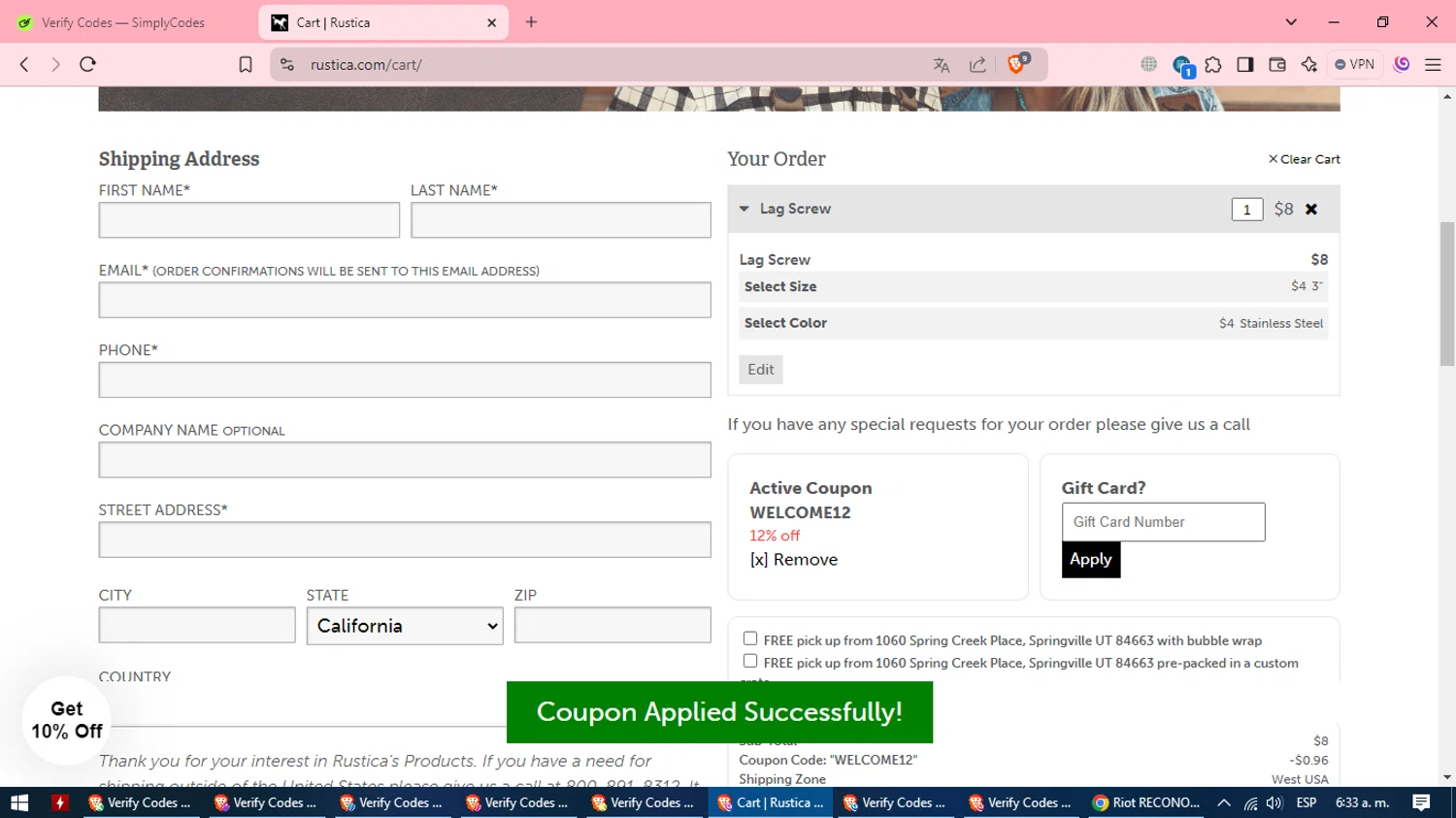Toggle the browser sidebar panel
The image size is (1456, 818).
tap(1245, 65)
